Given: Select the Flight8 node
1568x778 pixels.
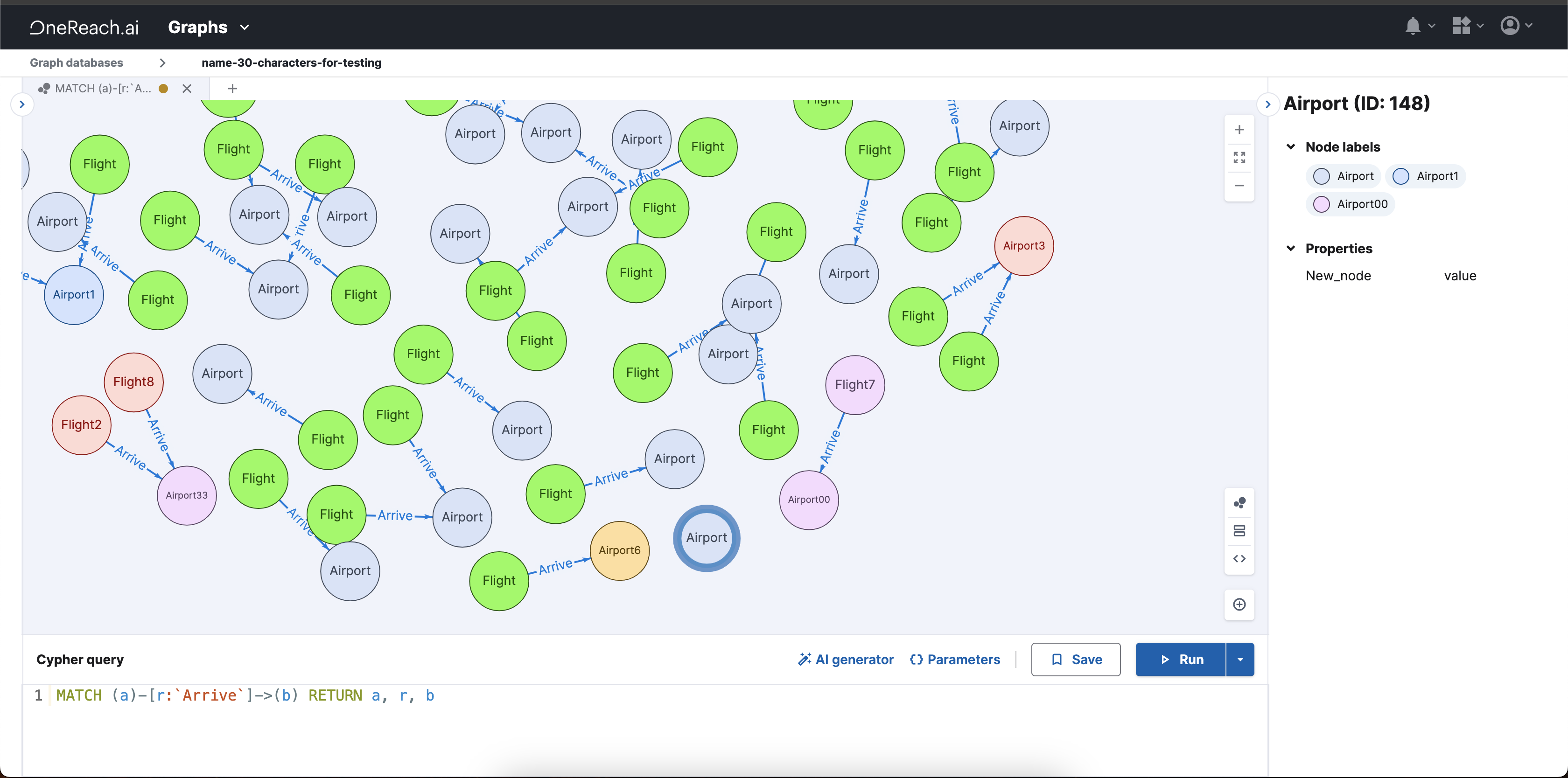Looking at the screenshot, I should [x=134, y=382].
